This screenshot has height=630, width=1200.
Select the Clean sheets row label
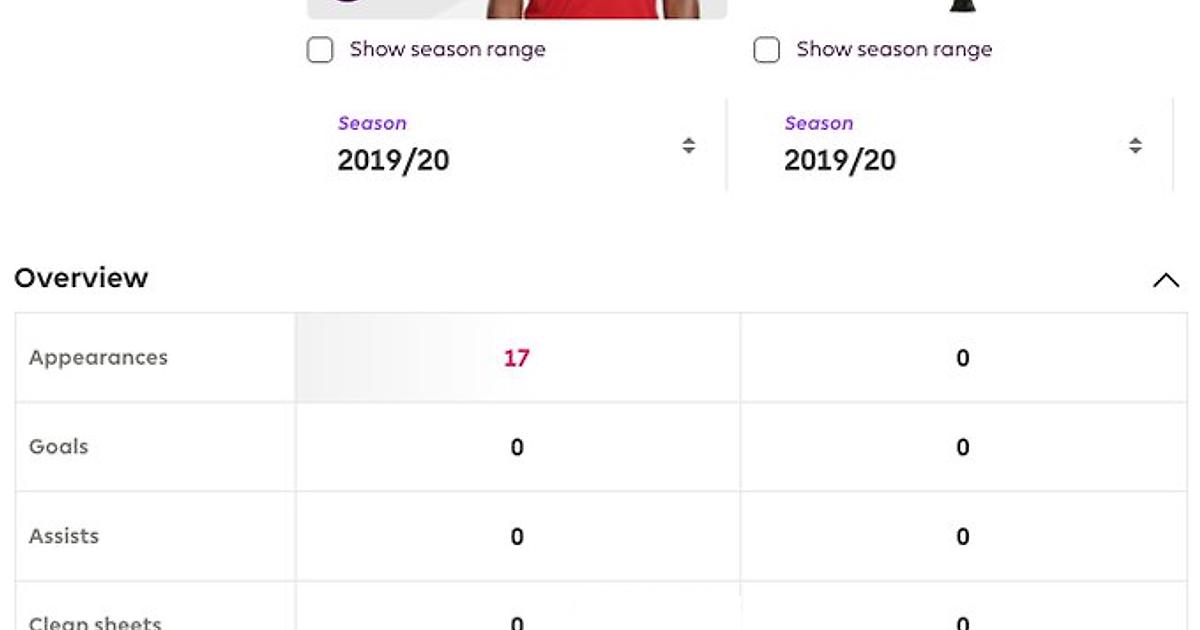pyautogui.click(x=95, y=622)
